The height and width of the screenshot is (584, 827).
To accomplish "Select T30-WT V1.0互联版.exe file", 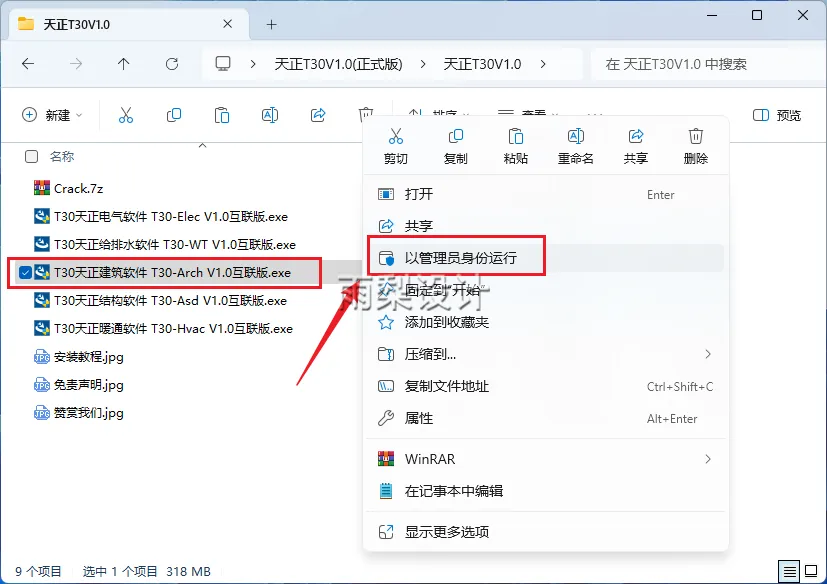I will 175,244.
